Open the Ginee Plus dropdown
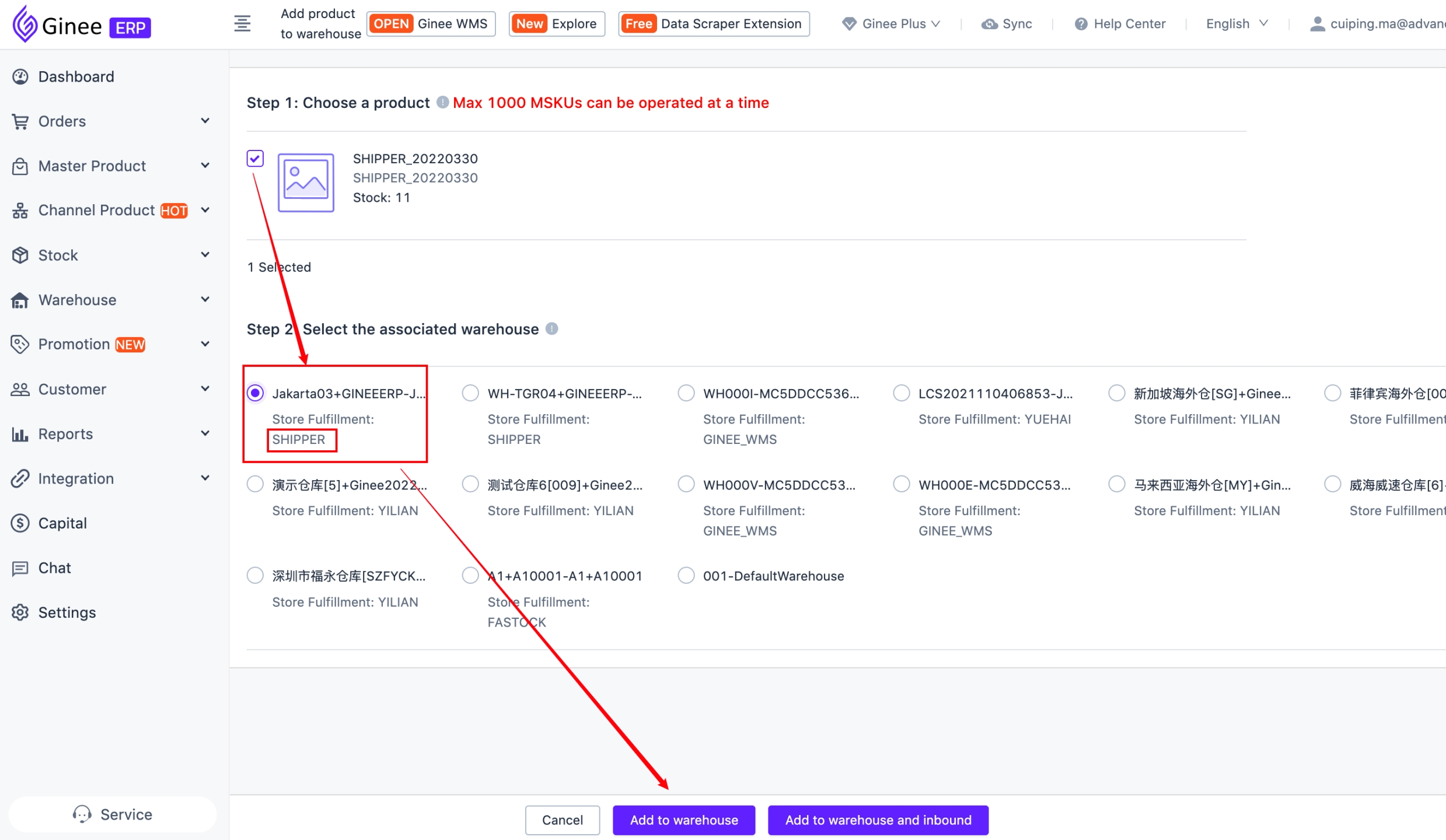The height and width of the screenshot is (840, 1446). pos(891,24)
